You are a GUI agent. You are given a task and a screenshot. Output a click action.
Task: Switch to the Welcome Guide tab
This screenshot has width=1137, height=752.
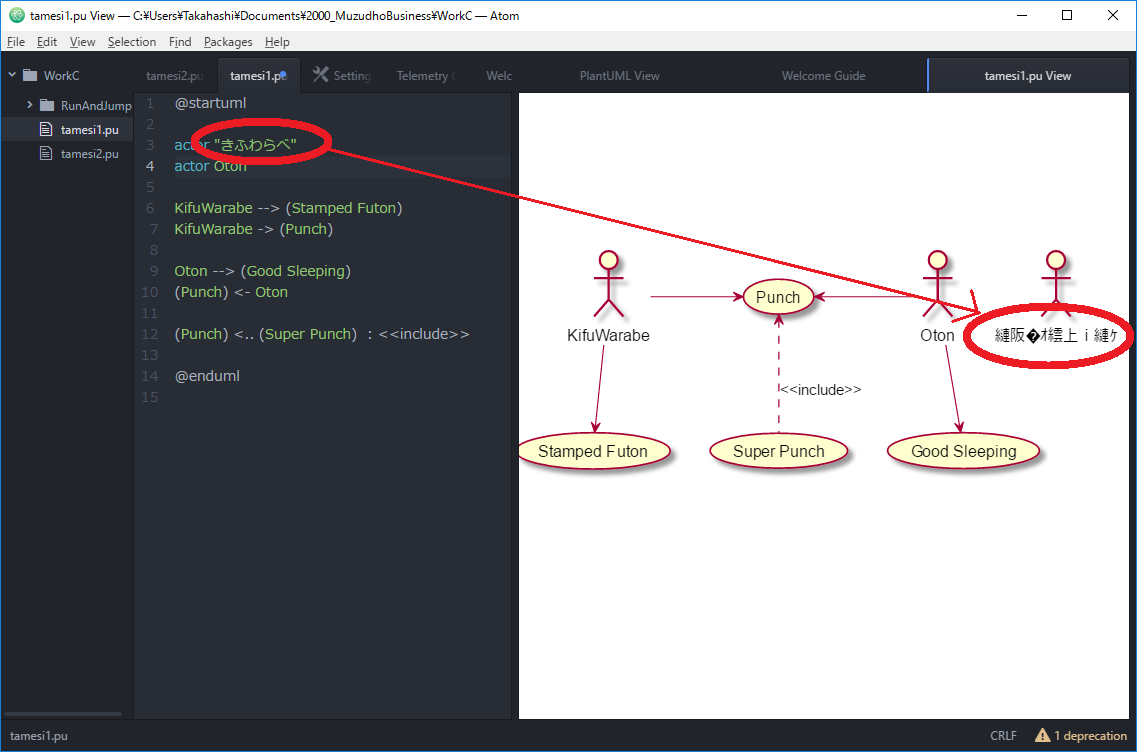click(823, 75)
